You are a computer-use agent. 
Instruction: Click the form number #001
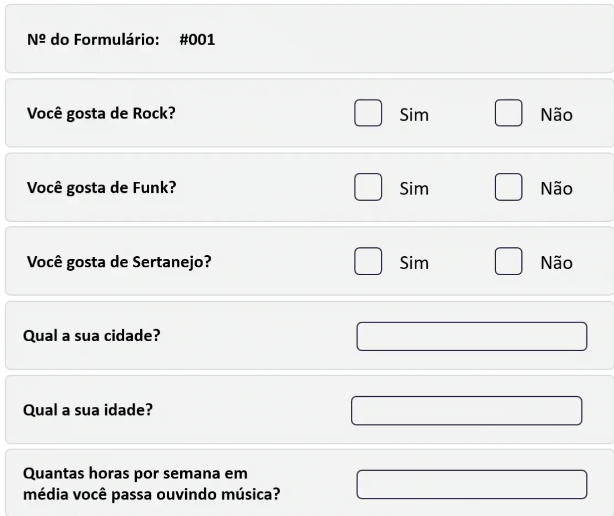tap(197, 40)
